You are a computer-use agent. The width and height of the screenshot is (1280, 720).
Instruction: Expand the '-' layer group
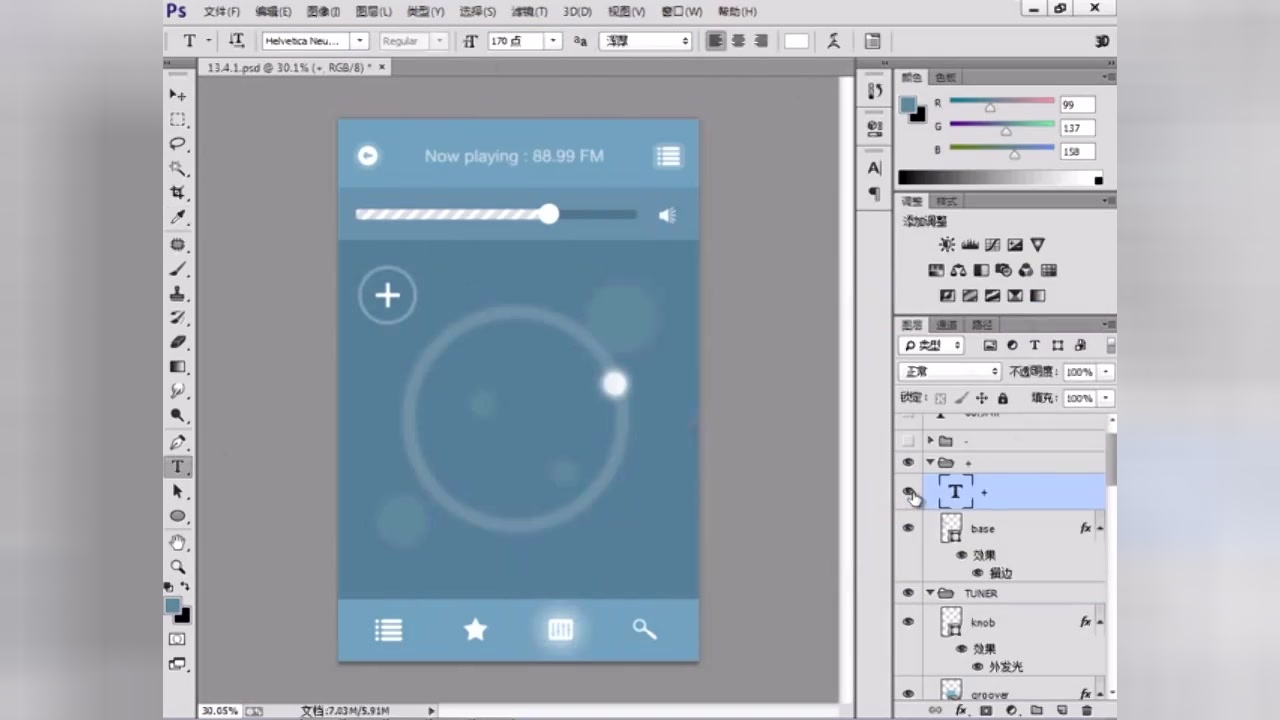(930, 441)
